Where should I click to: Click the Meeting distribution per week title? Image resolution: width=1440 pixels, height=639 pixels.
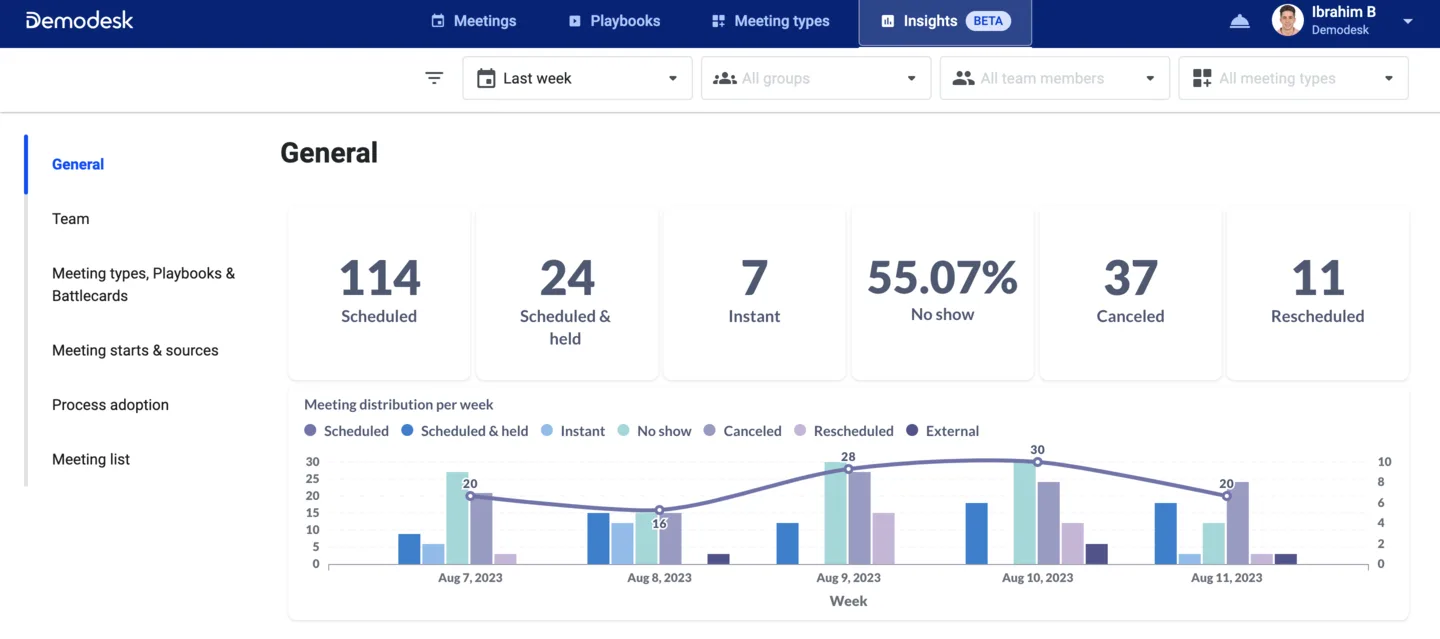pos(399,405)
